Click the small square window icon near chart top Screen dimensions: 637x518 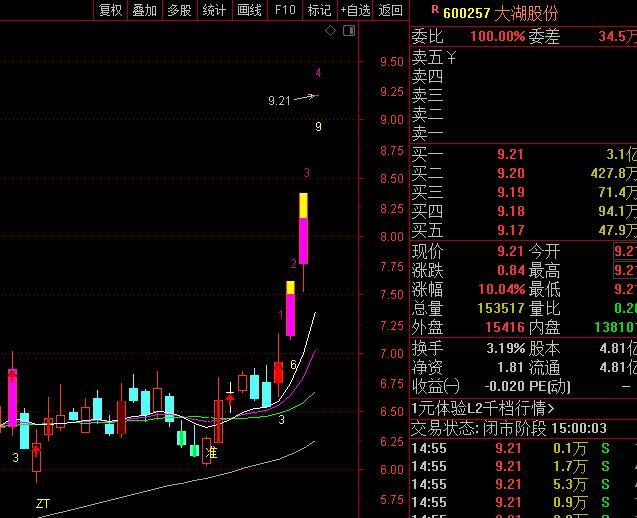(x=348, y=31)
